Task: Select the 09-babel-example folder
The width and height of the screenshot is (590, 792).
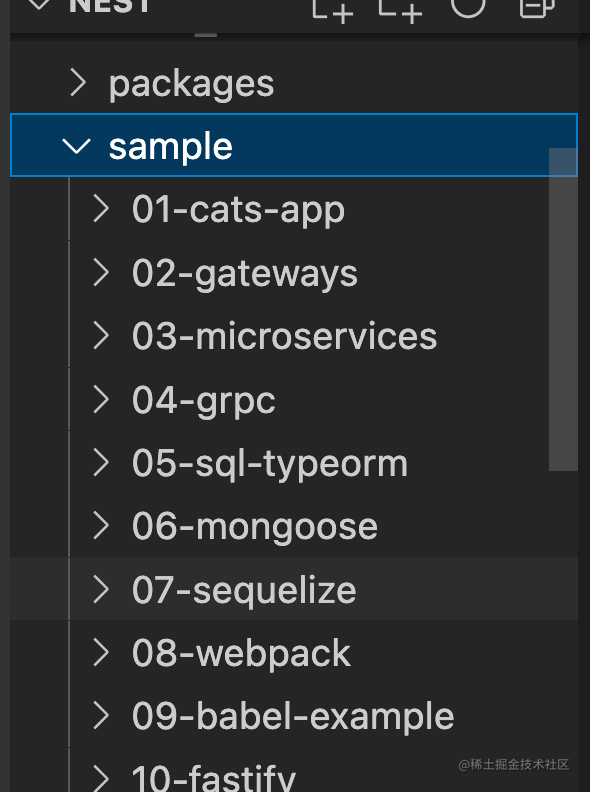Action: [293, 717]
